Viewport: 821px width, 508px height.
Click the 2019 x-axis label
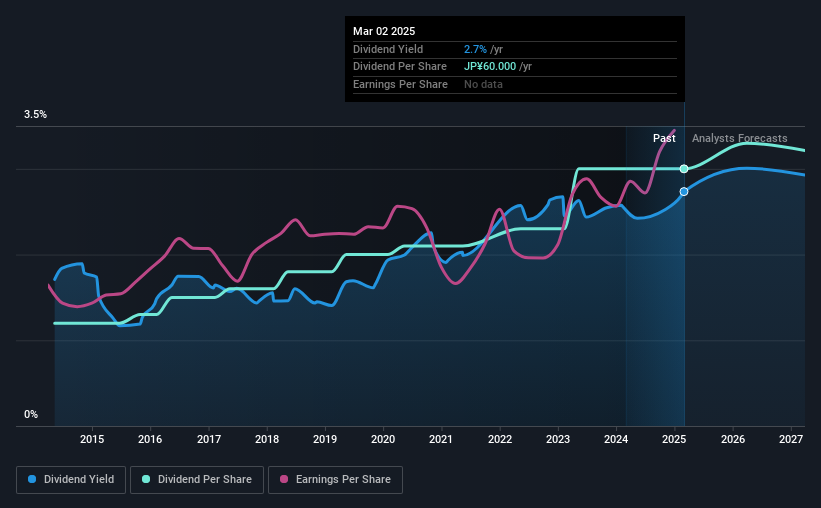(325, 439)
